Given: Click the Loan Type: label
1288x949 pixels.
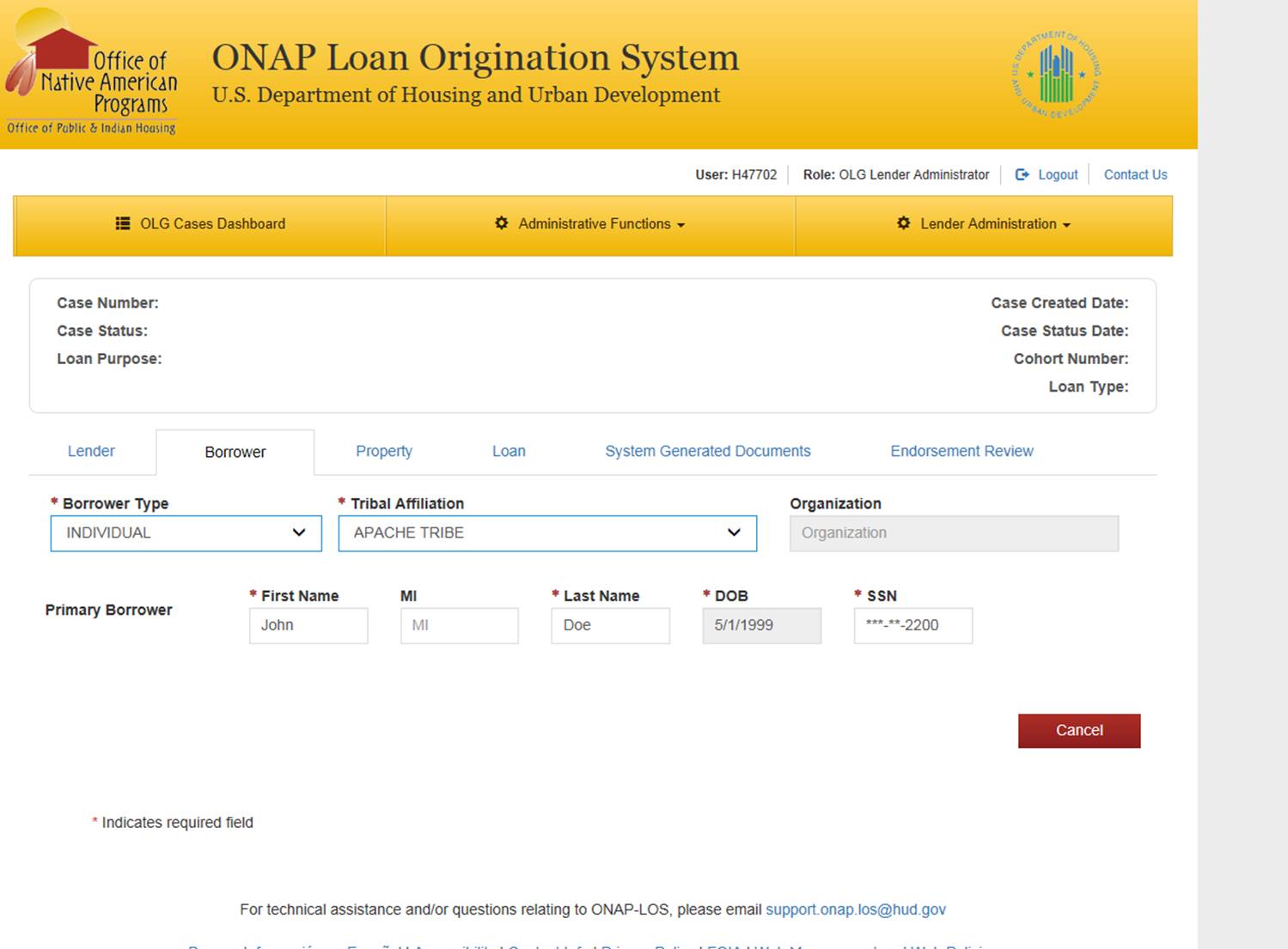Looking at the screenshot, I should [1089, 386].
